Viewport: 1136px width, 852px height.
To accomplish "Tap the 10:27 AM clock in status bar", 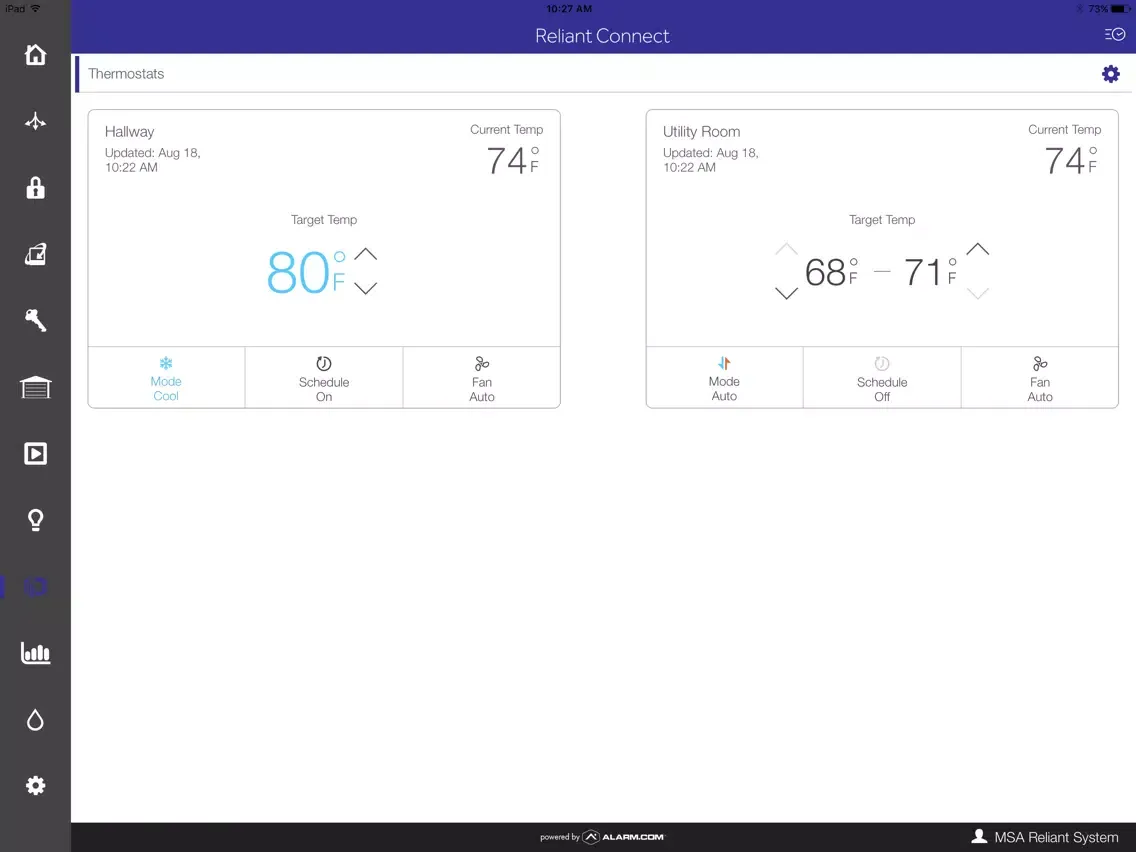I will click(569, 9).
